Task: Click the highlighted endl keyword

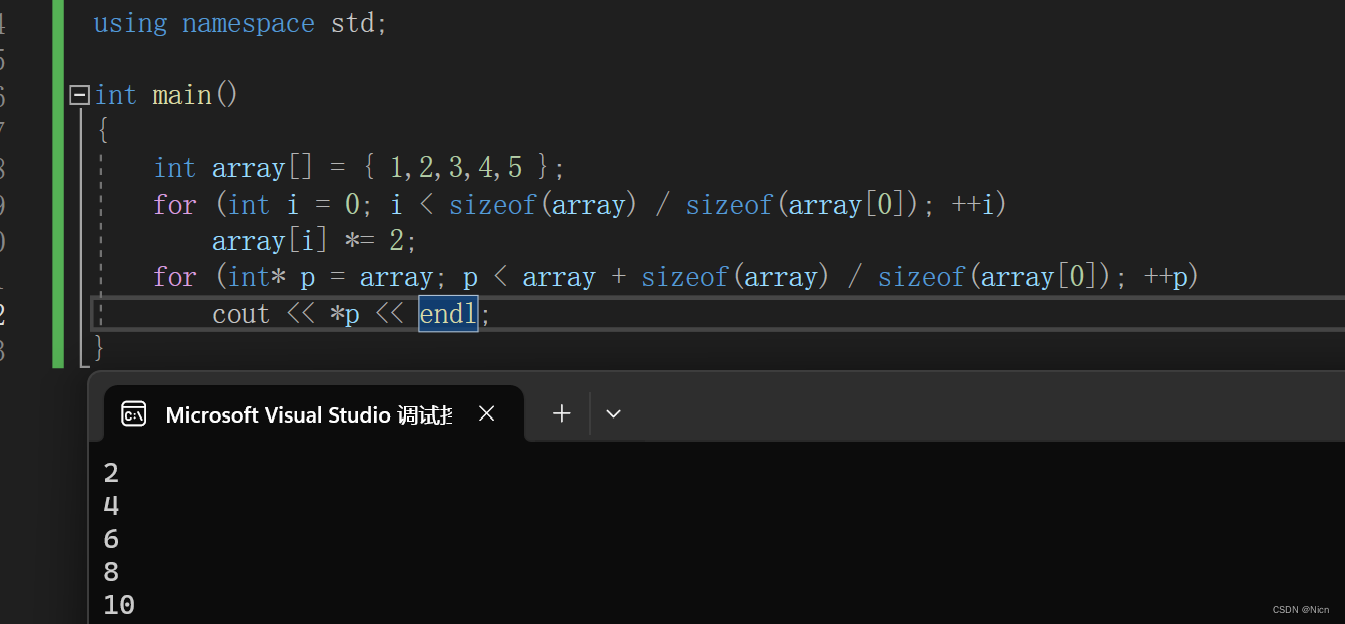Action: click(447, 313)
